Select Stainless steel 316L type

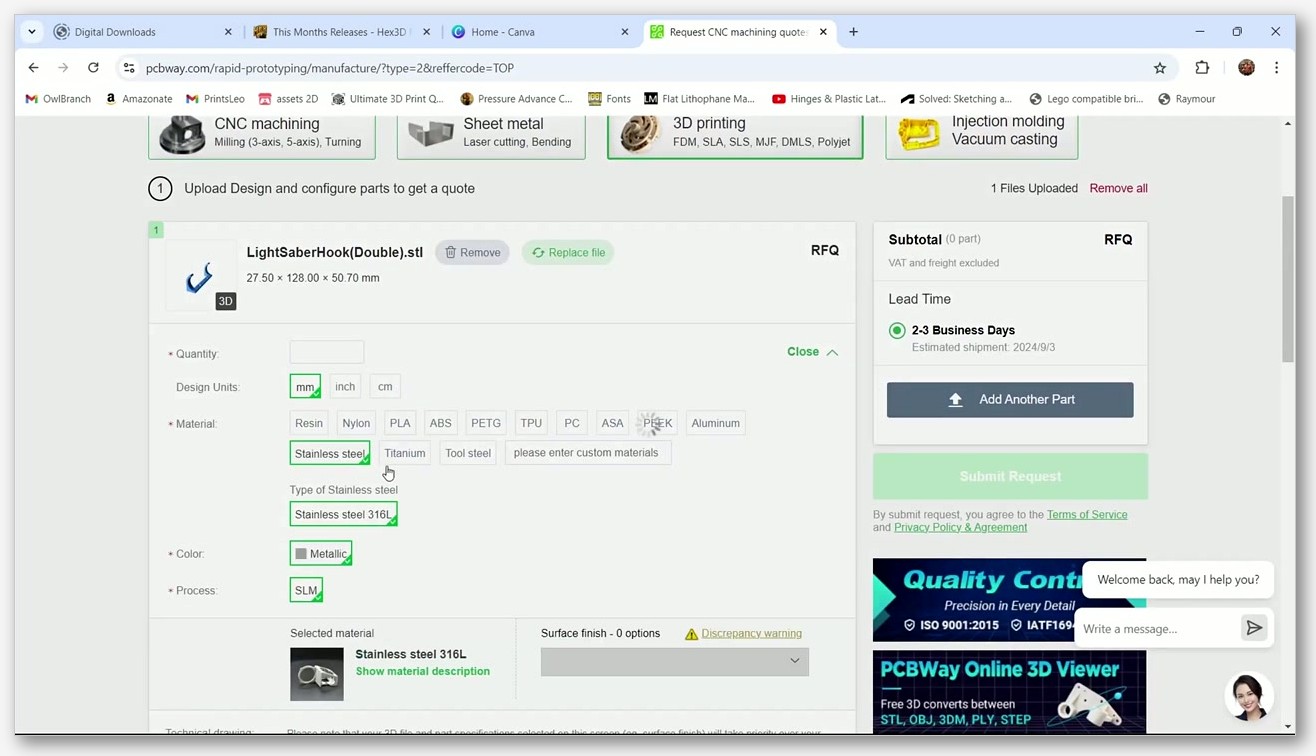[x=343, y=514]
